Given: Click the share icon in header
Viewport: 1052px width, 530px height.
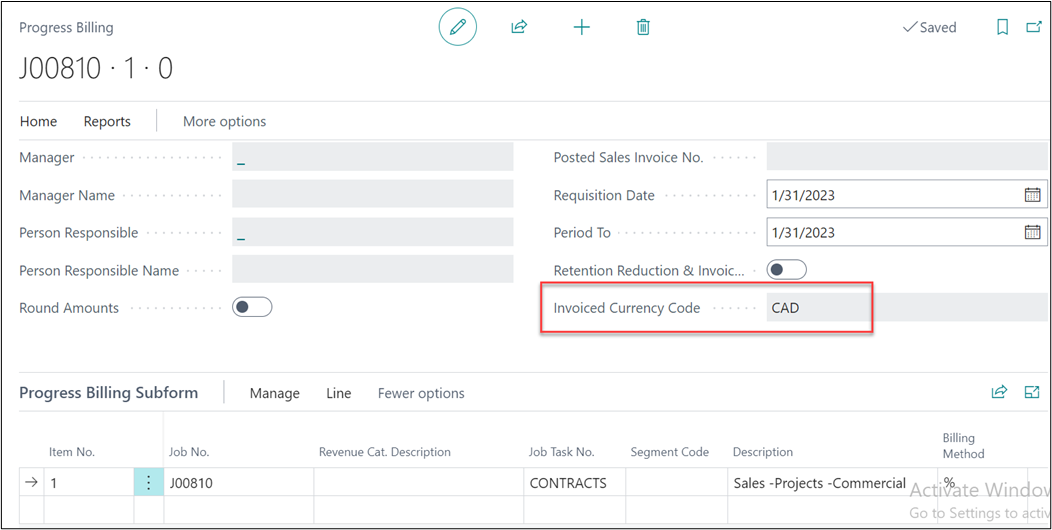Looking at the screenshot, I should click(519, 28).
